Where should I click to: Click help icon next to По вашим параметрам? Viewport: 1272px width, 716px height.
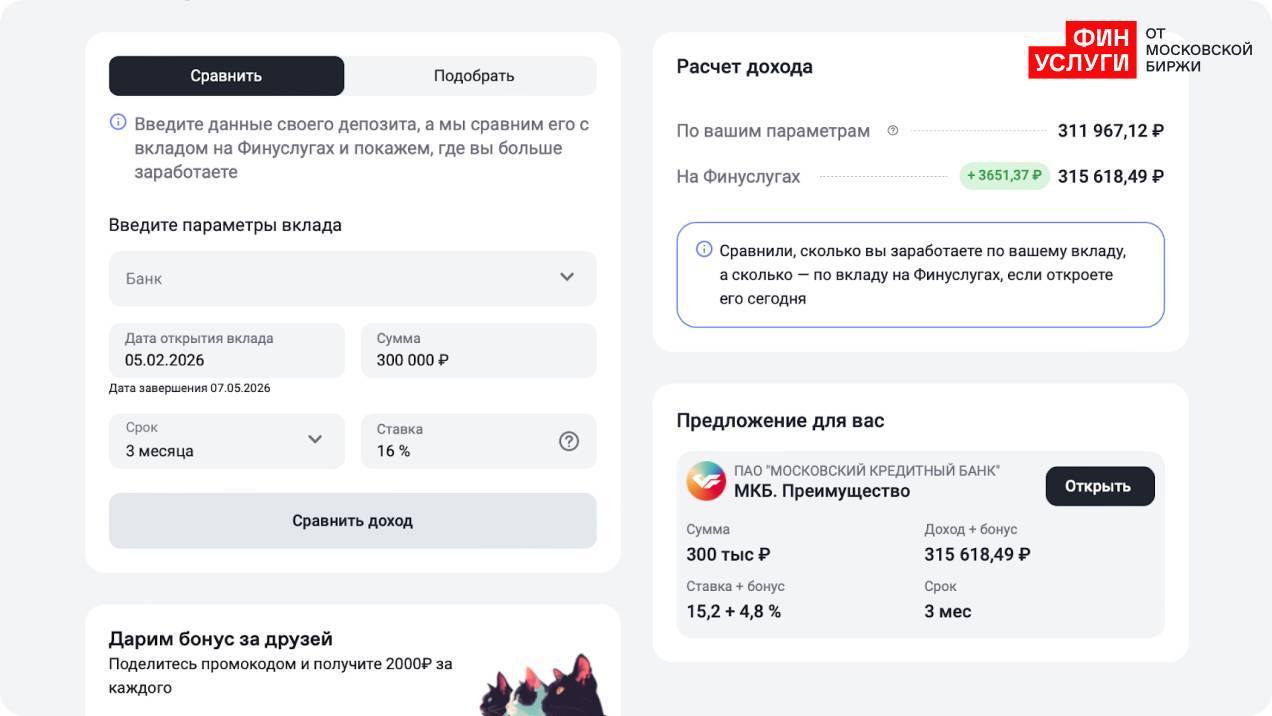coord(893,130)
